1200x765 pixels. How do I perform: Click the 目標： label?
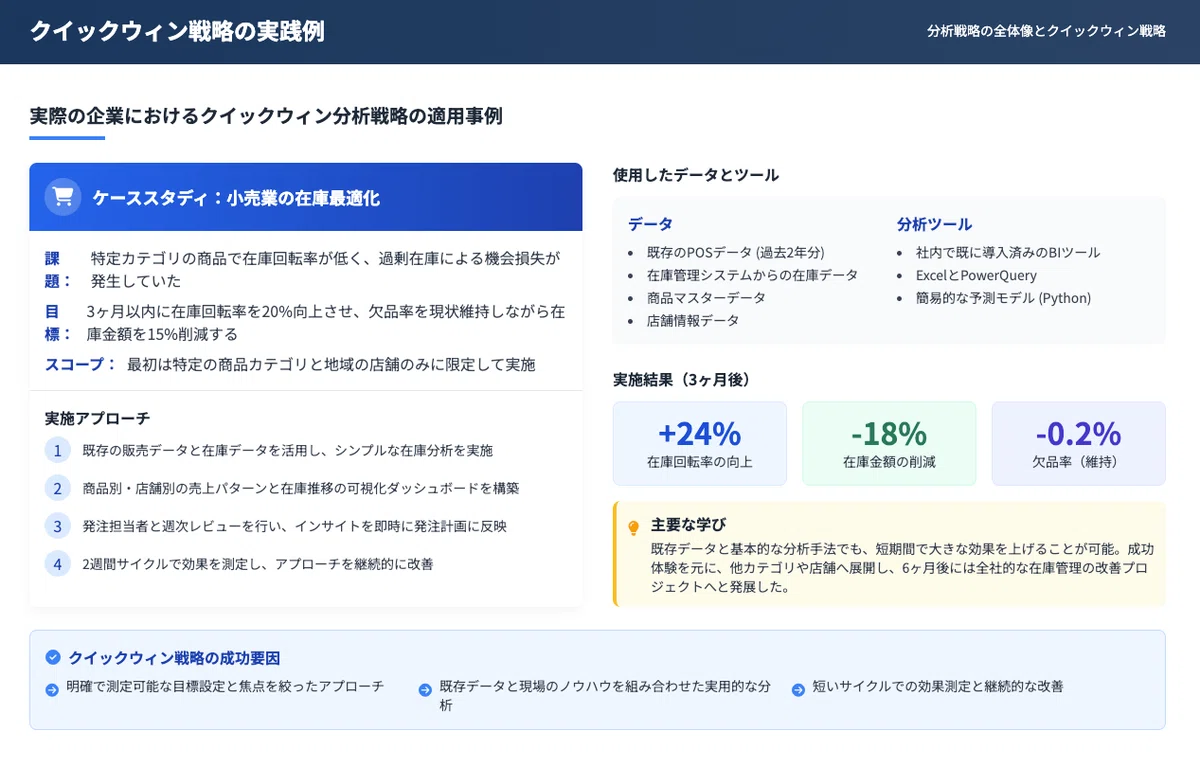[x=59, y=322]
